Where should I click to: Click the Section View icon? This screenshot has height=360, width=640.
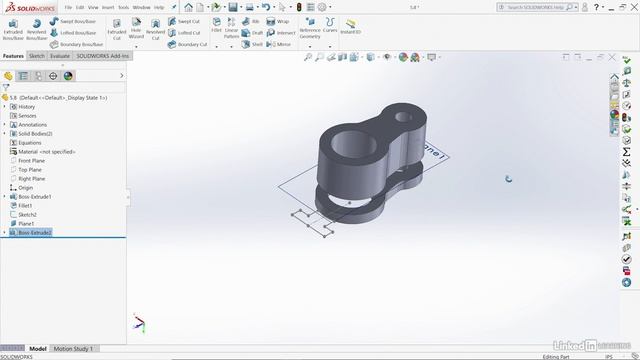coord(342,57)
